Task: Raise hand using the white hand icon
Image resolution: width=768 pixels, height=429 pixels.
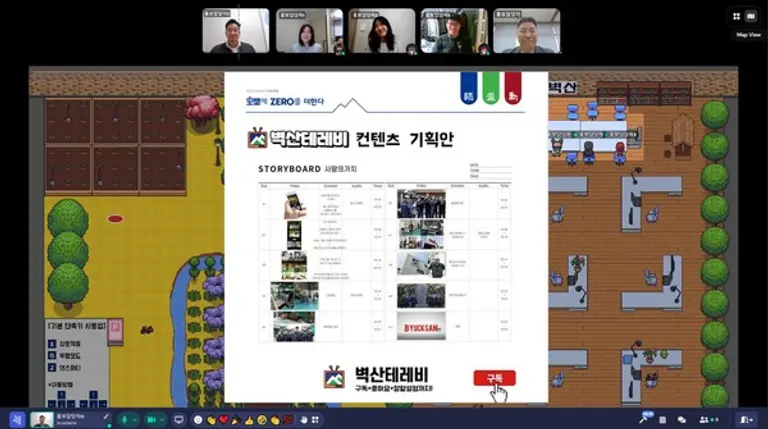Action: (x=304, y=420)
